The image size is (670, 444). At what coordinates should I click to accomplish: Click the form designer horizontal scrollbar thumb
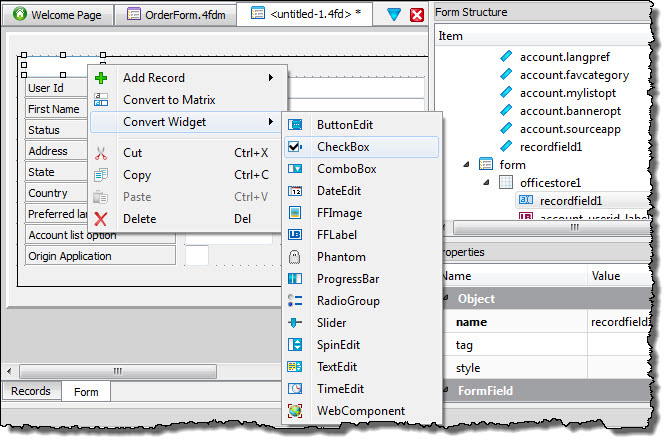118,371
